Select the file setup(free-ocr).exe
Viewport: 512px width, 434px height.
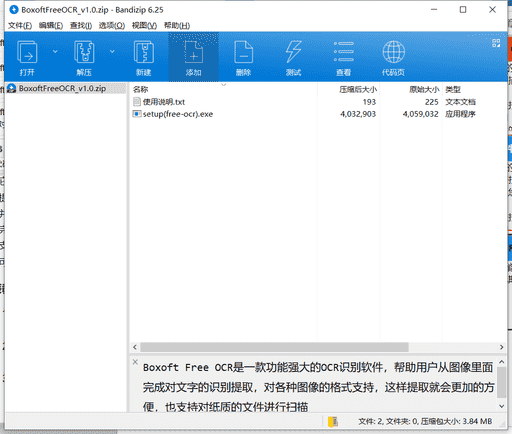(178, 114)
